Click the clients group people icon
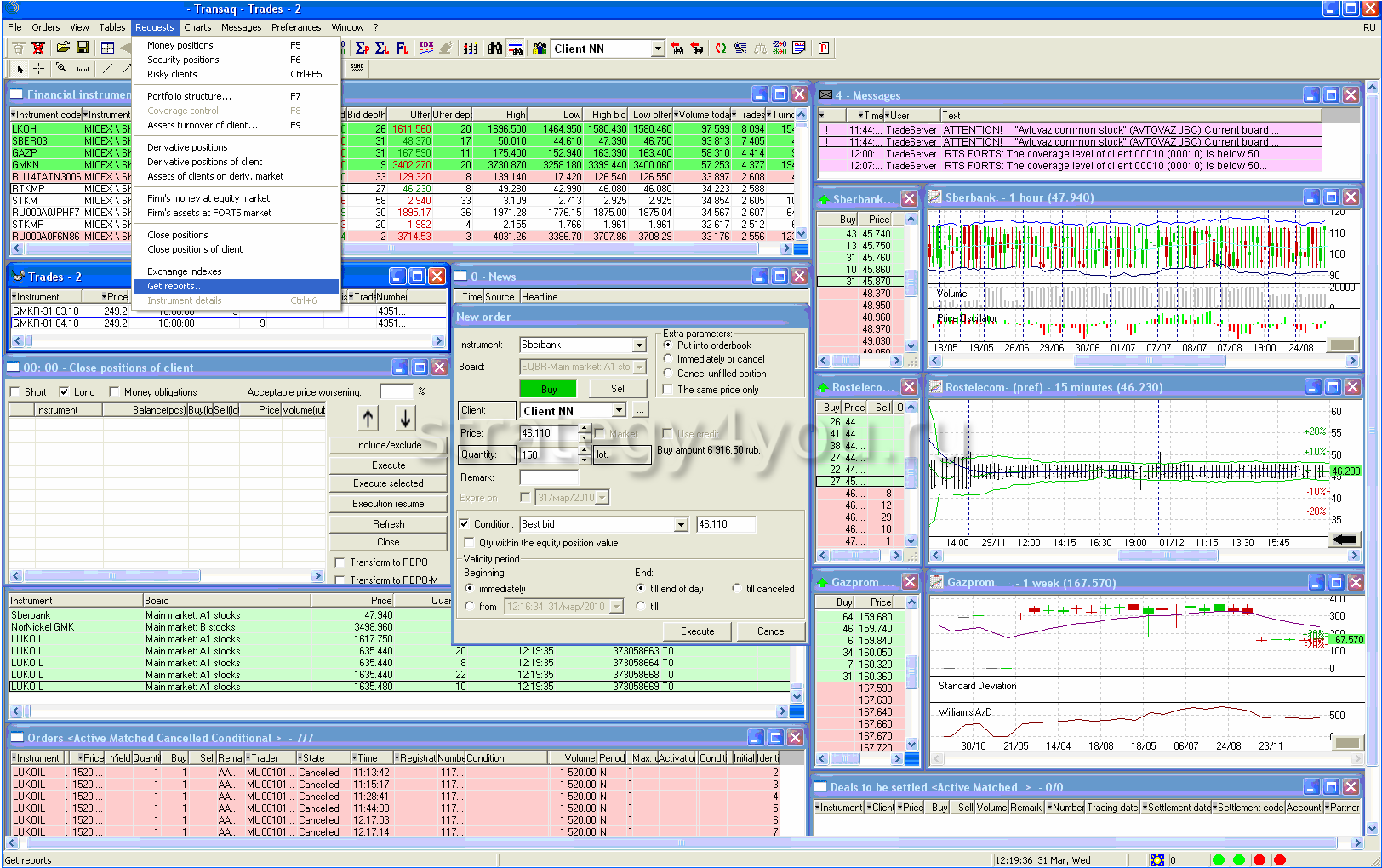This screenshot has height=868, width=1382. pos(539,49)
